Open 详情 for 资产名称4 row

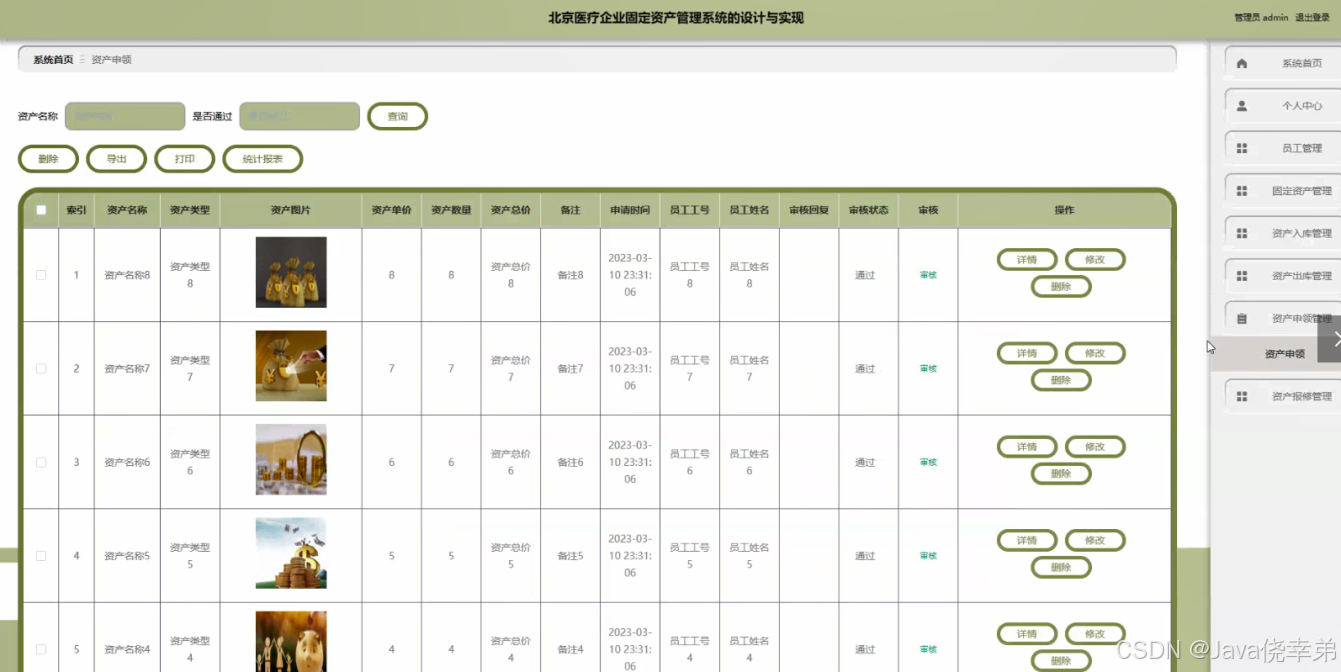coord(1027,634)
